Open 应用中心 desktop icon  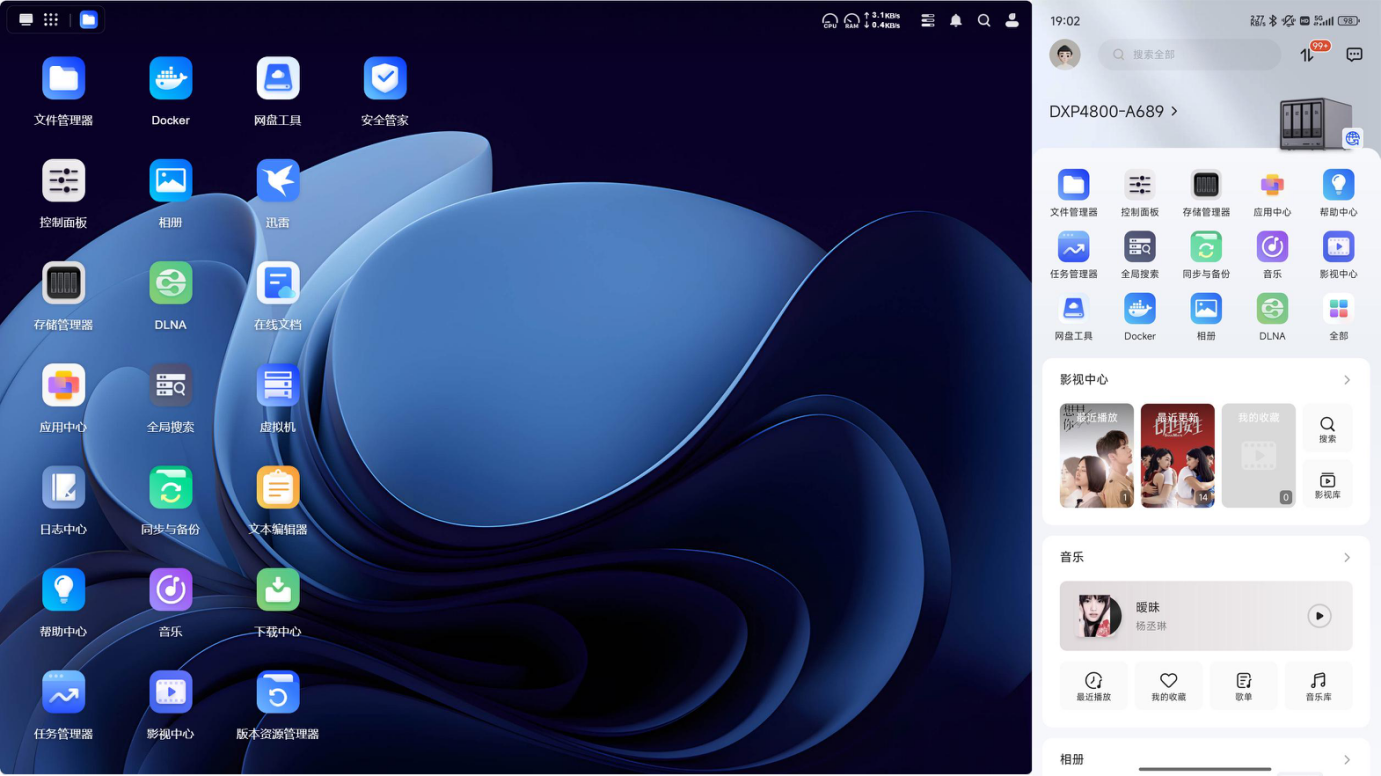pyautogui.click(x=64, y=385)
